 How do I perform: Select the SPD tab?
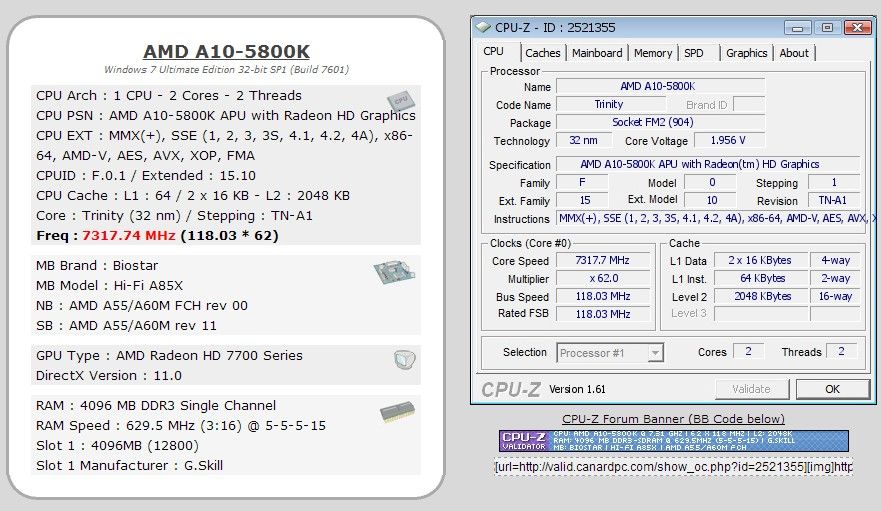694,53
